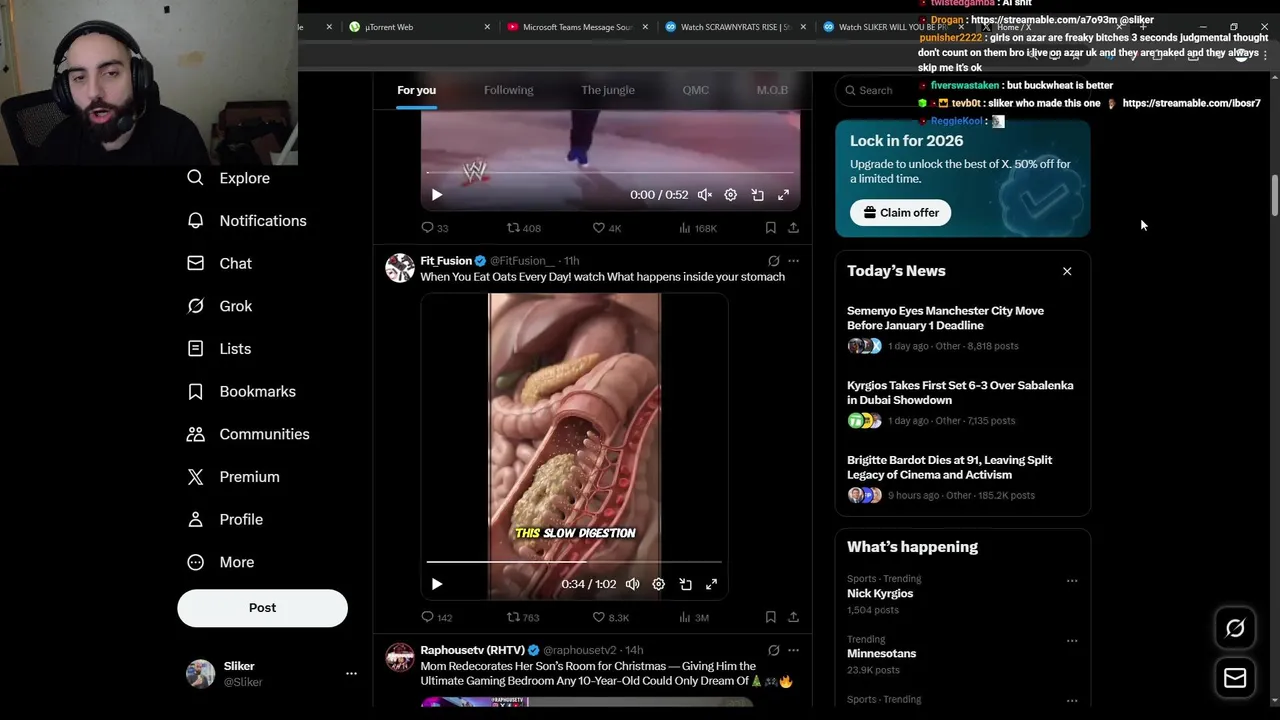Viewport: 1280px width, 720px height.
Task: Seek on the top video progress bar
Action: tap(610, 173)
